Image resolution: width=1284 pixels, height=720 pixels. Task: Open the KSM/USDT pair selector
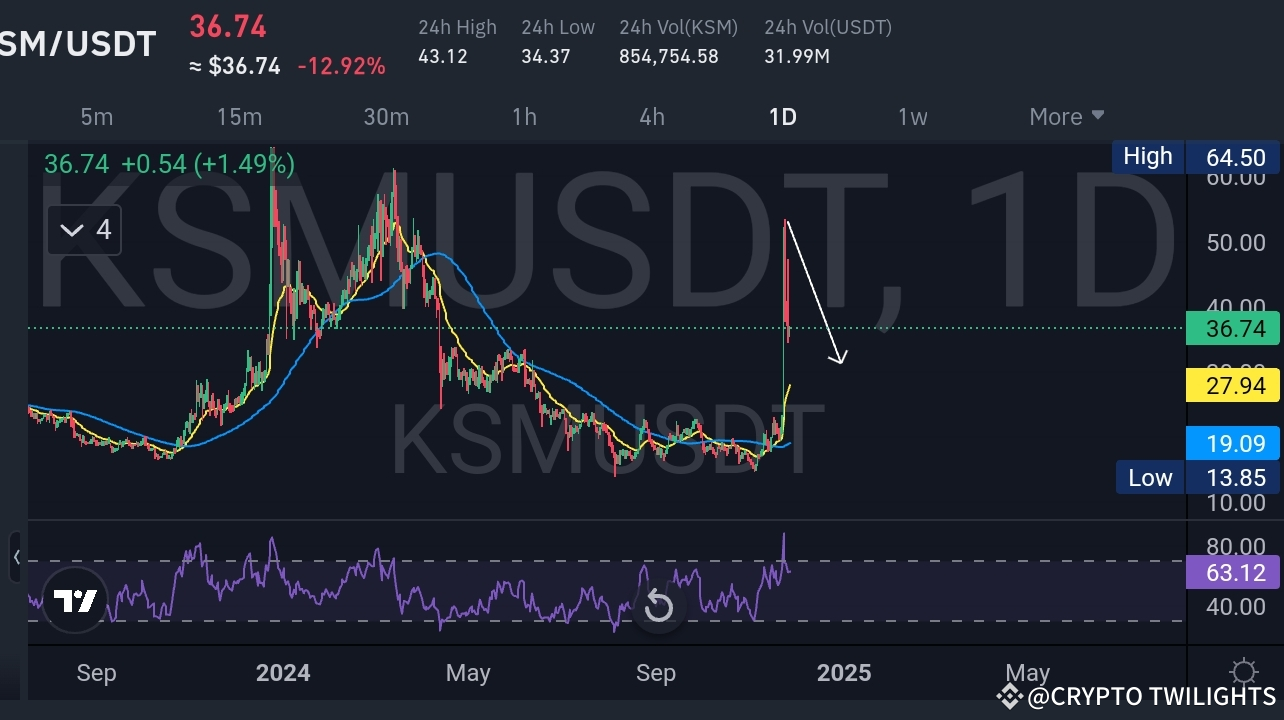(x=78, y=43)
